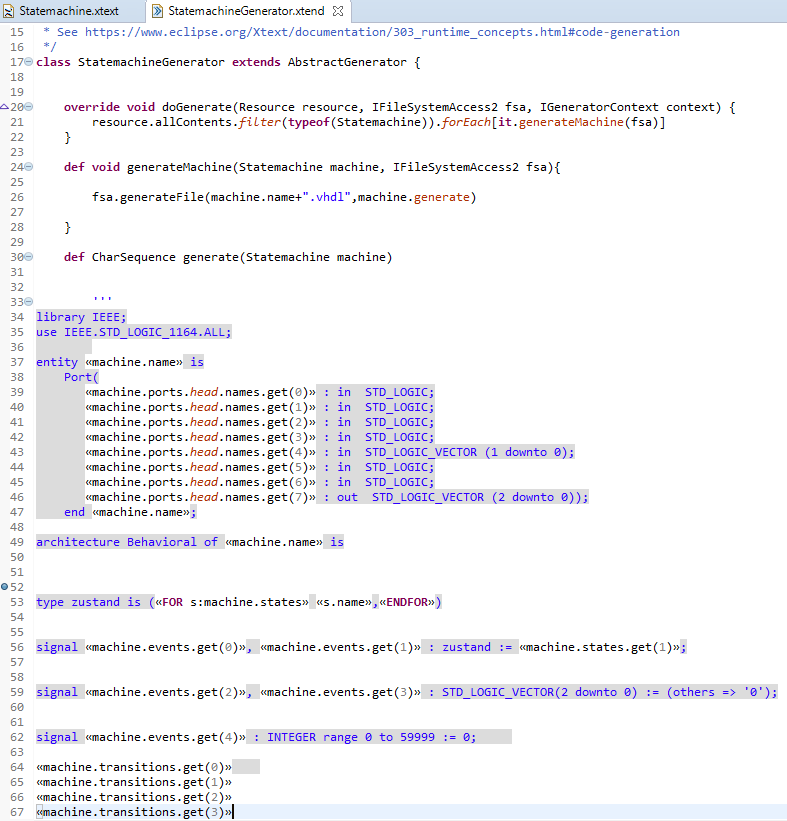Image resolution: width=787 pixels, height=821 pixels.
Task: Click 'use IEEE.STD_LOGIC_1164.ALL;' line
Action: [134, 332]
